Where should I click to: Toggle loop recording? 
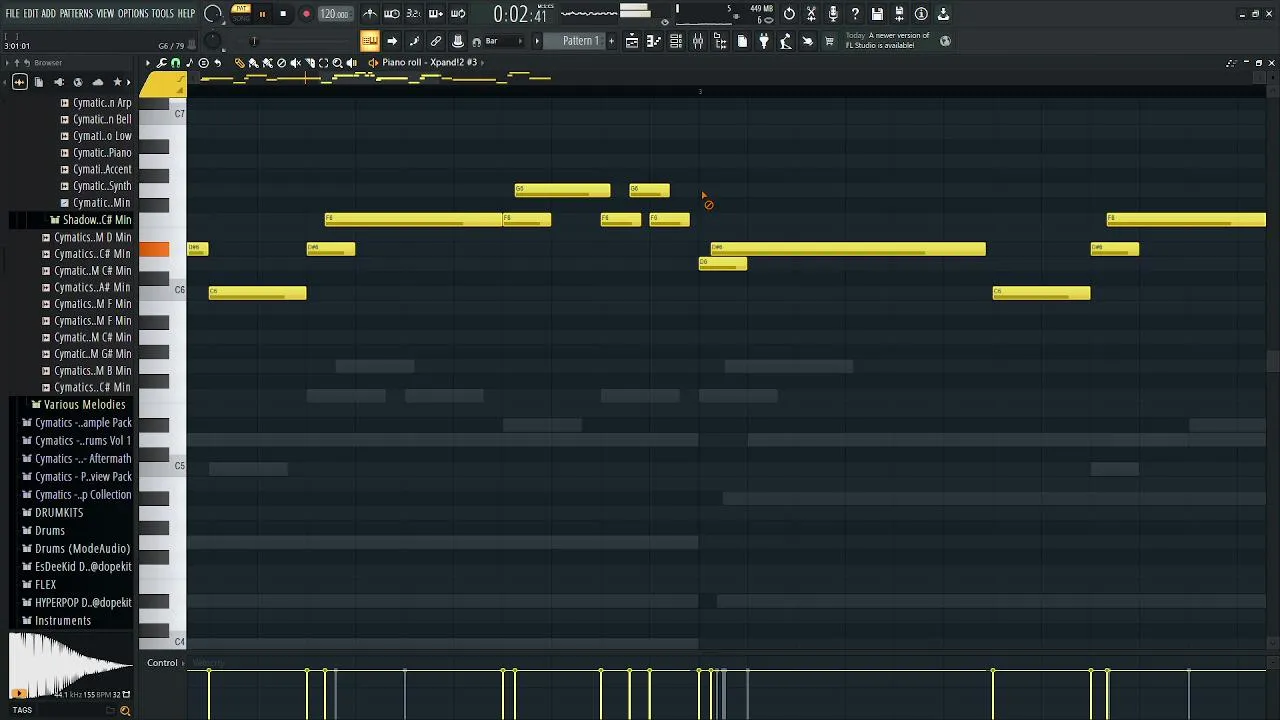tap(458, 14)
